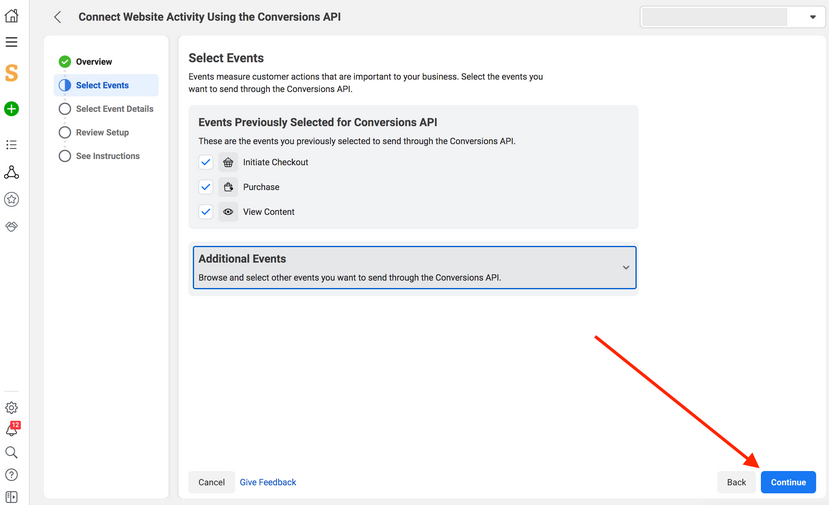The width and height of the screenshot is (829, 505).
Task: Click the Initiate Checkout basket icon
Action: 228,162
